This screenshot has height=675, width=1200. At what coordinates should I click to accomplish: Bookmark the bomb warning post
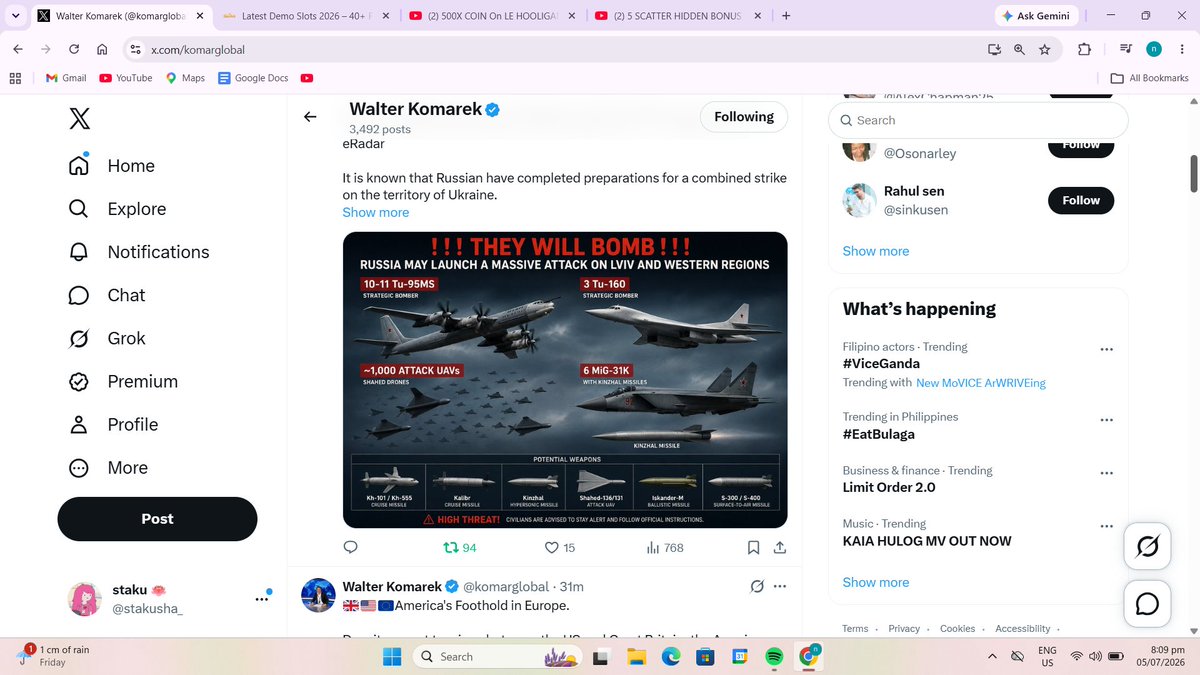pos(754,547)
